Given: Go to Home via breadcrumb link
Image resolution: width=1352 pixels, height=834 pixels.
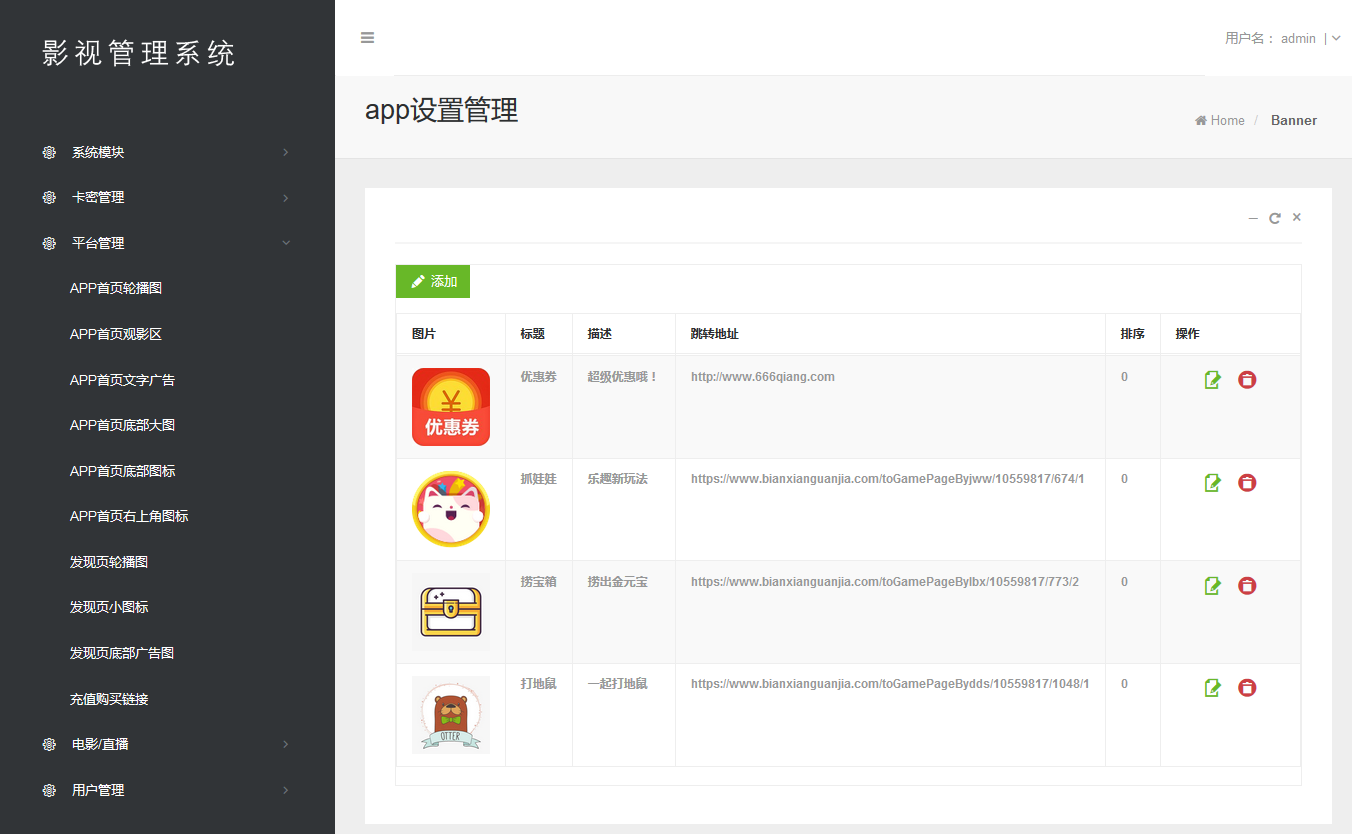Looking at the screenshot, I should click(x=1226, y=120).
